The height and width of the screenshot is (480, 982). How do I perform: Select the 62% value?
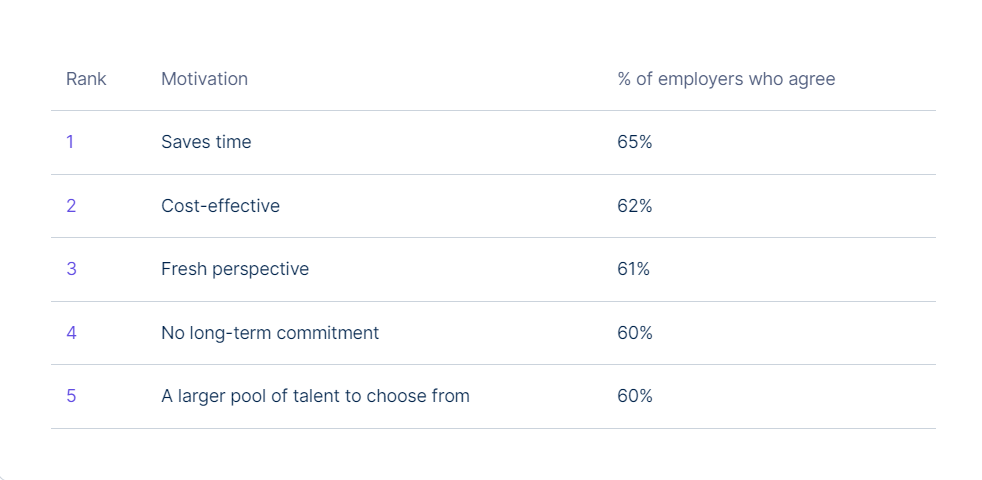635,206
